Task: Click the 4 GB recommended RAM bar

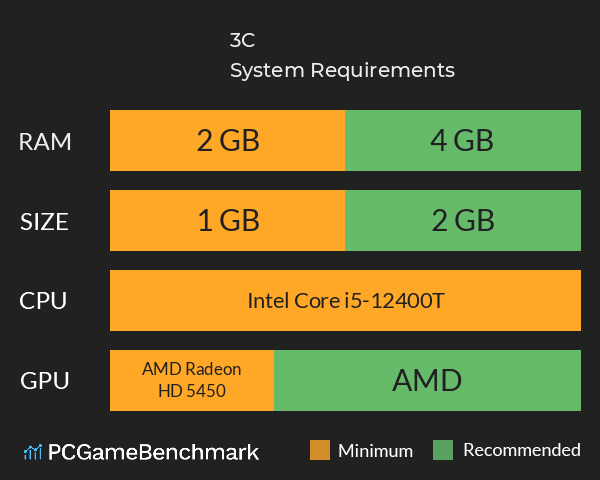Action: click(x=463, y=140)
